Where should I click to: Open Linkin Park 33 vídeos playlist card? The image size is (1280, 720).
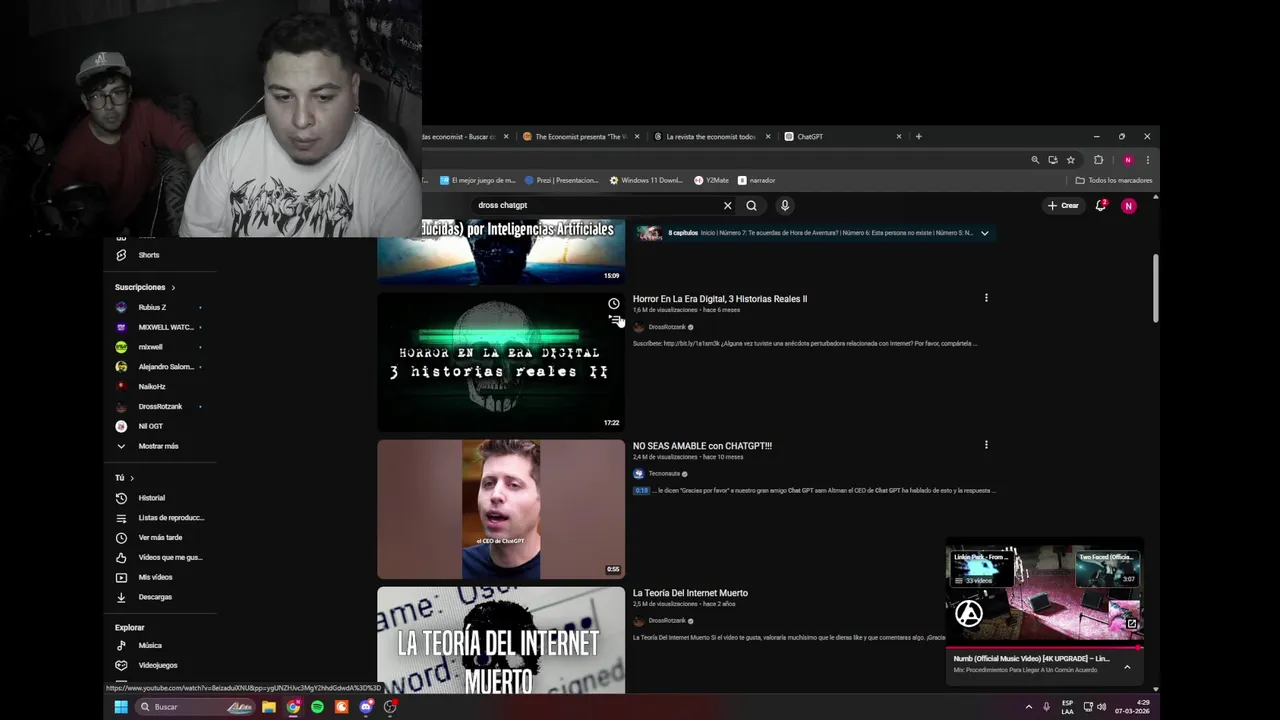pos(981,567)
